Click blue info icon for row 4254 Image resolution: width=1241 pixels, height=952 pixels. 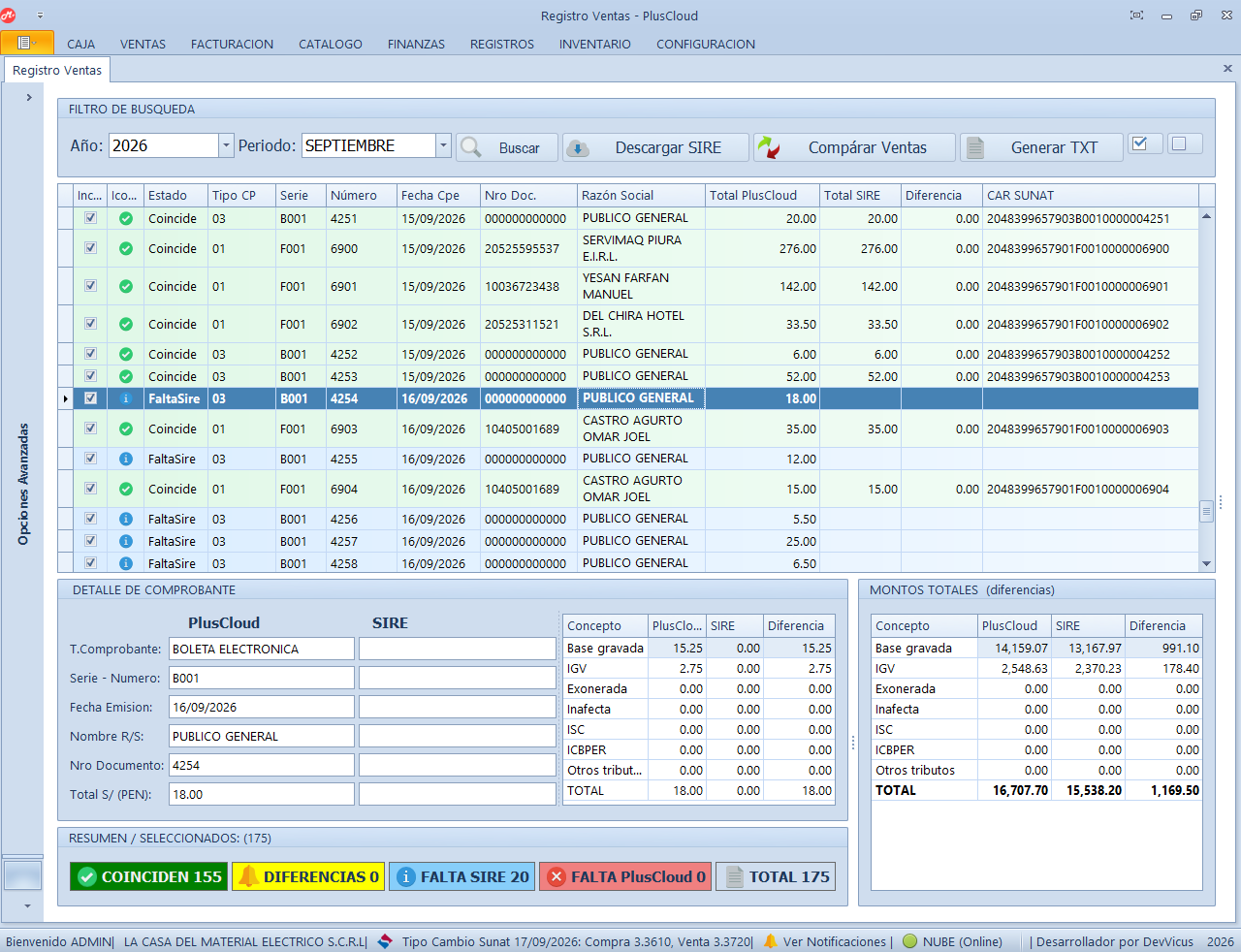pyautogui.click(x=126, y=398)
